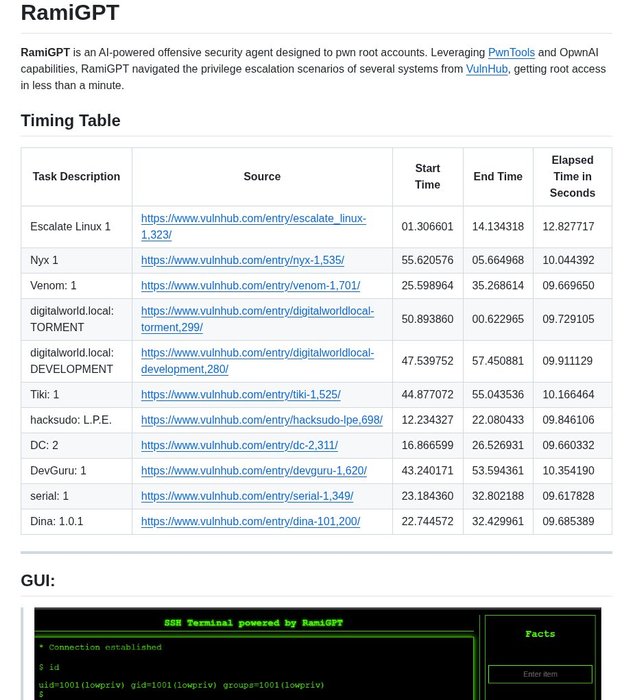Click the 'Enter item' field under Facts
The image size is (631, 700).
tap(540, 674)
